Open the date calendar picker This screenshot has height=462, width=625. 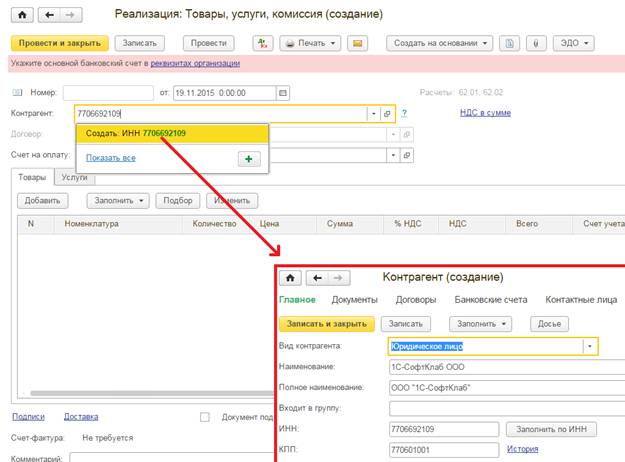point(283,93)
